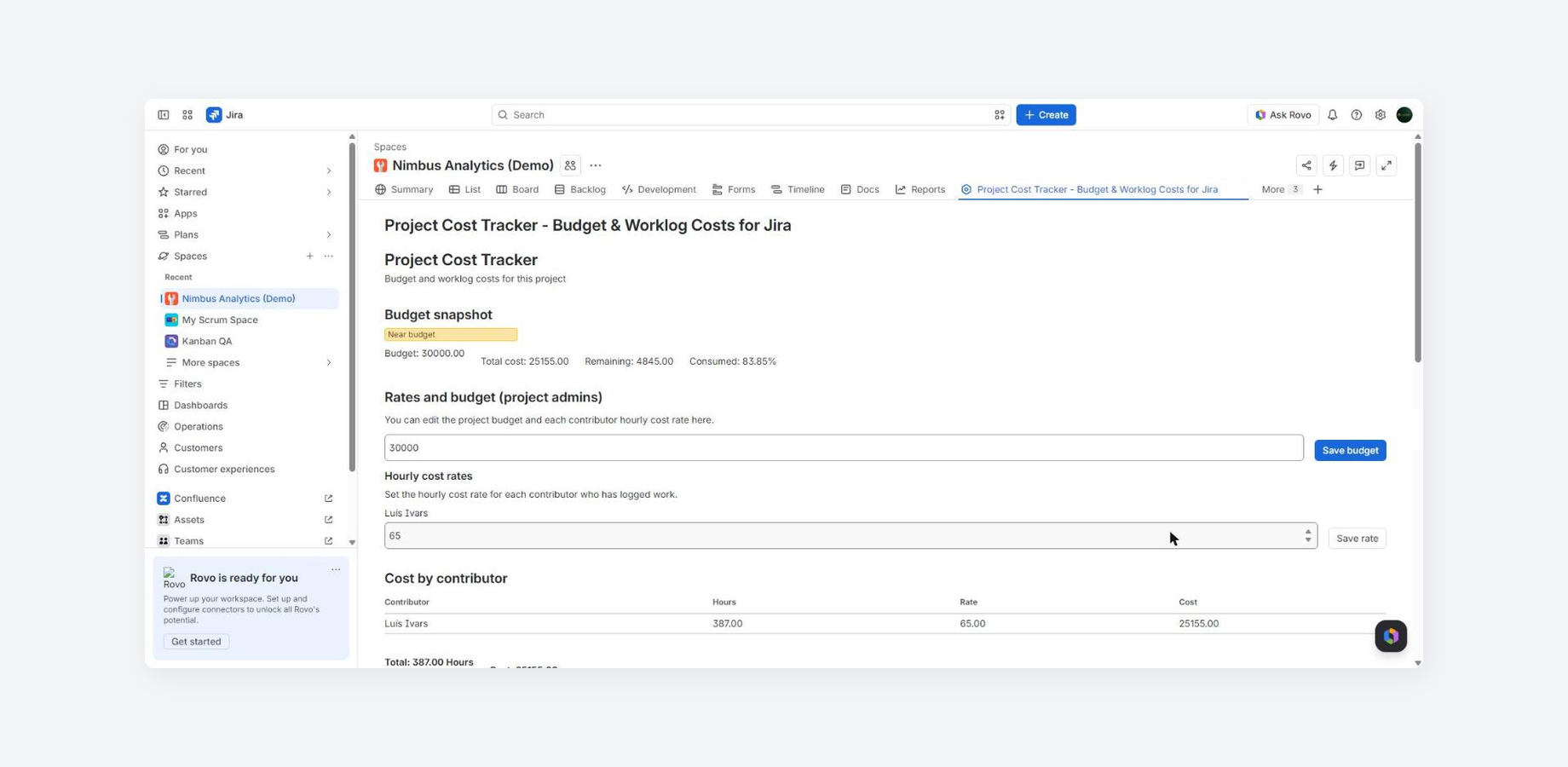
Task: Click the main page vertical scrollbar
Action: click(1417, 252)
